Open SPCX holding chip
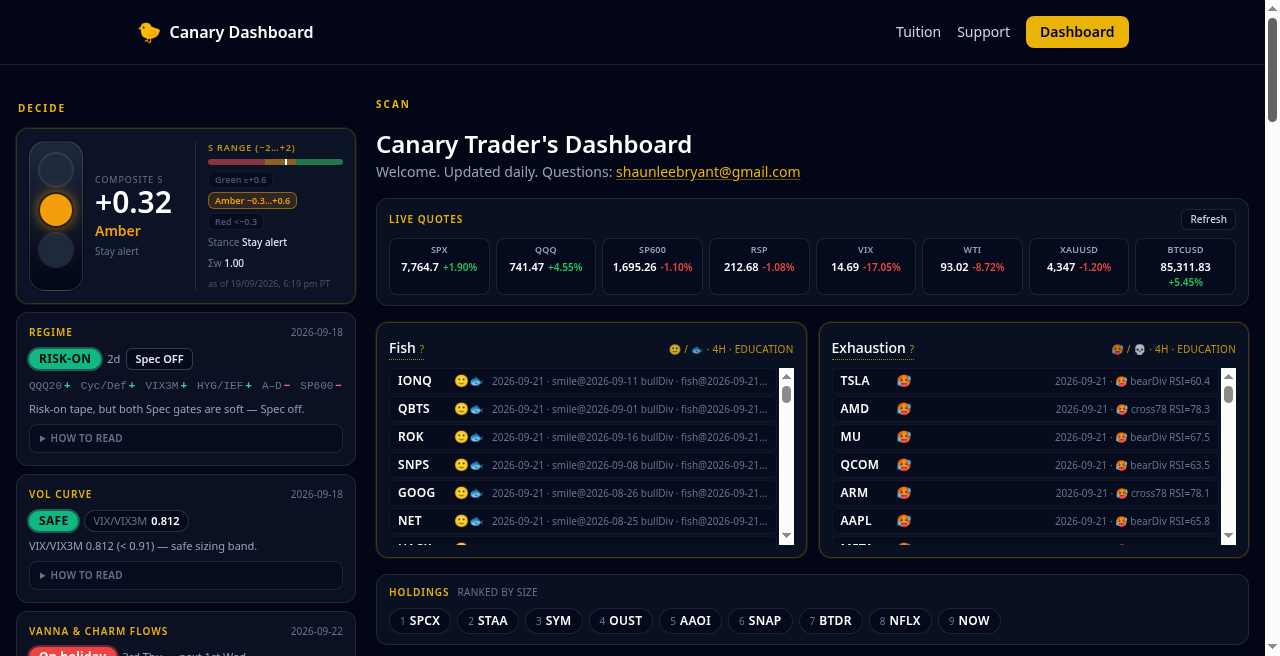1280x656 pixels. pos(419,621)
